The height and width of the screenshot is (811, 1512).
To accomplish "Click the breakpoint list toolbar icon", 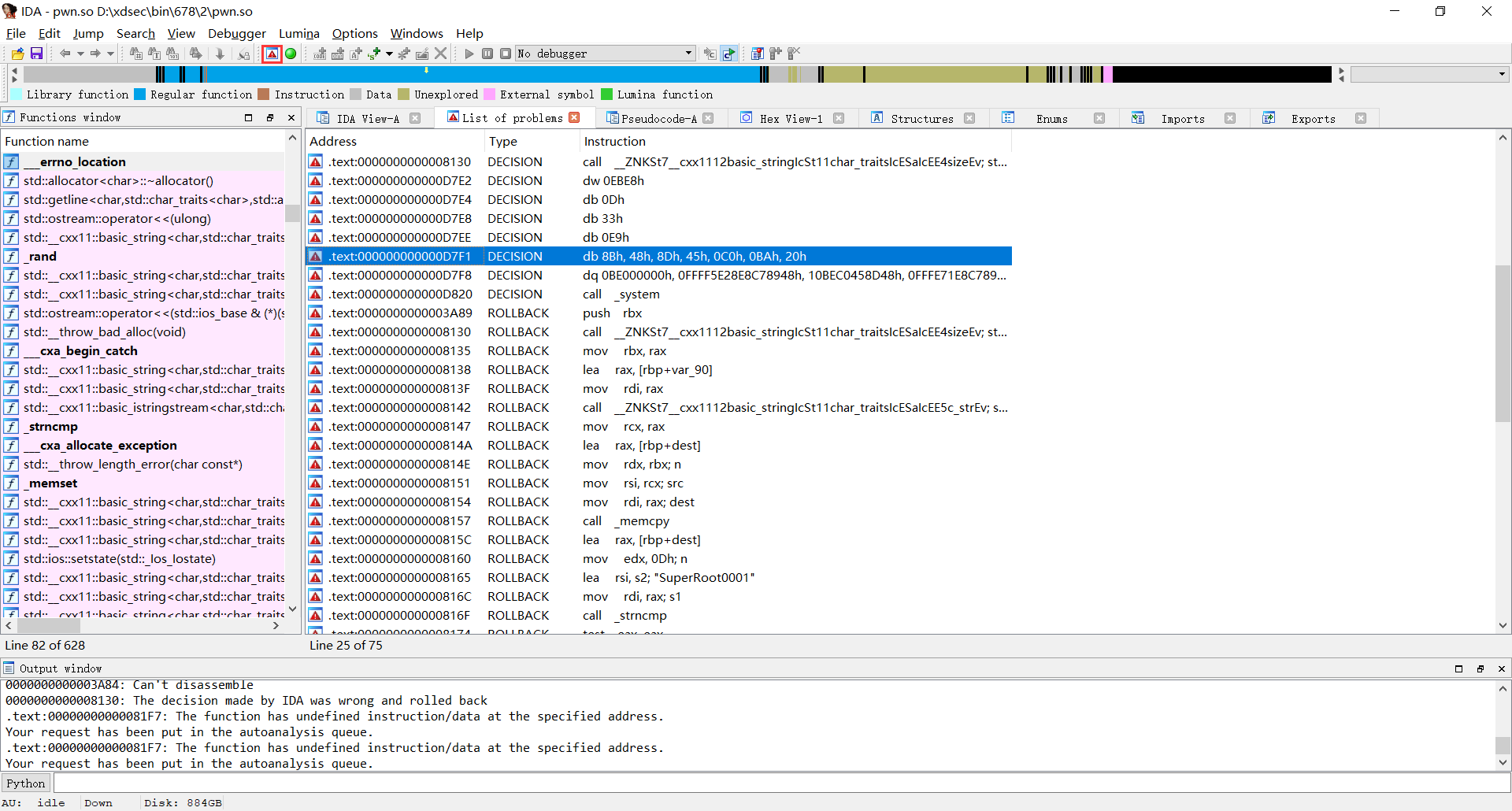I will tap(758, 54).
